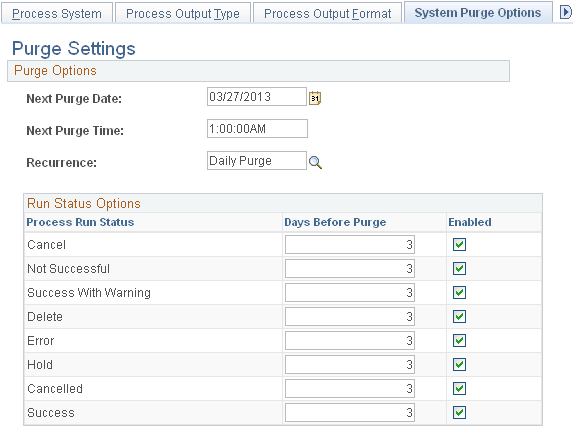Click the Recurrence input field
Viewport: 573px width, 430px height.
(257, 161)
